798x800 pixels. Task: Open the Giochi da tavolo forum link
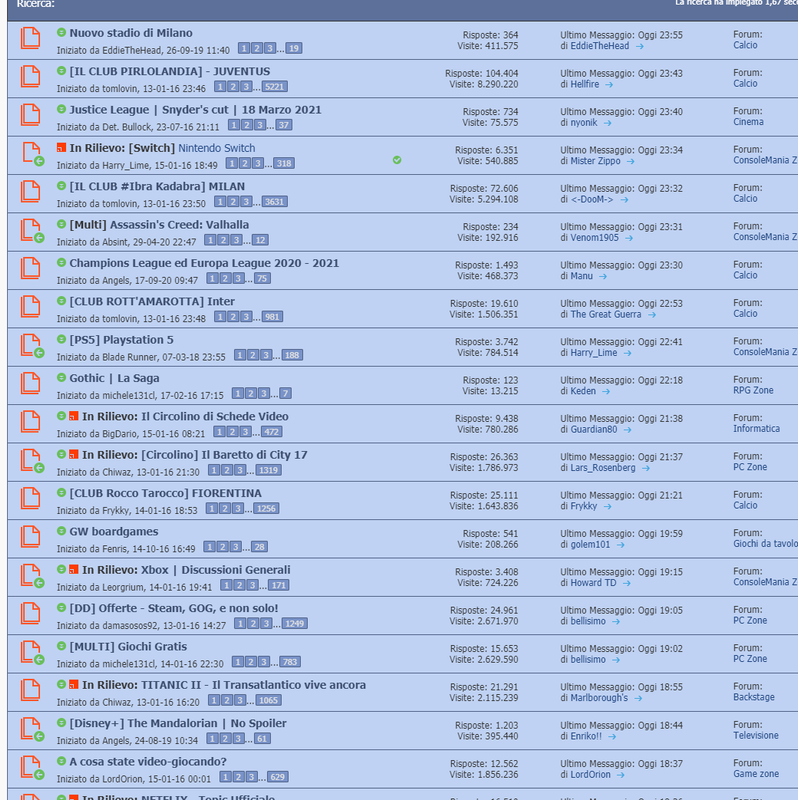(765, 544)
